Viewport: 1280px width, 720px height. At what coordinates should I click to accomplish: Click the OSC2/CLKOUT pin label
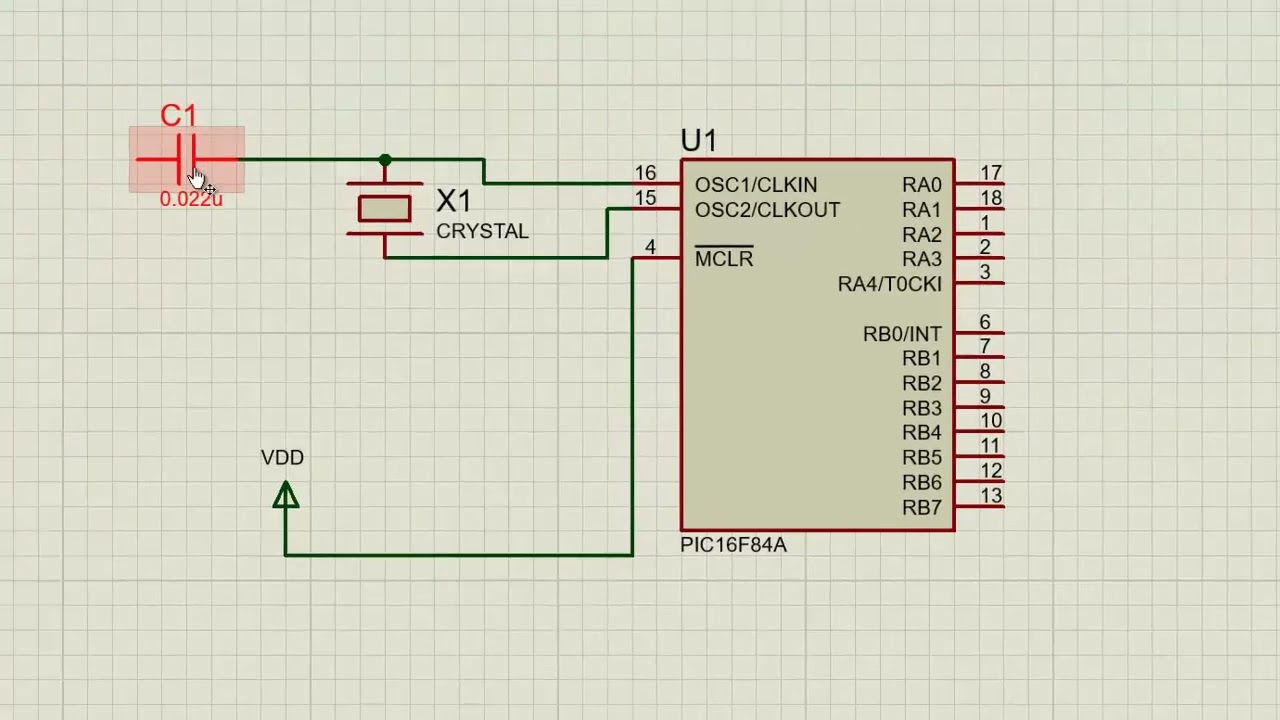767,210
